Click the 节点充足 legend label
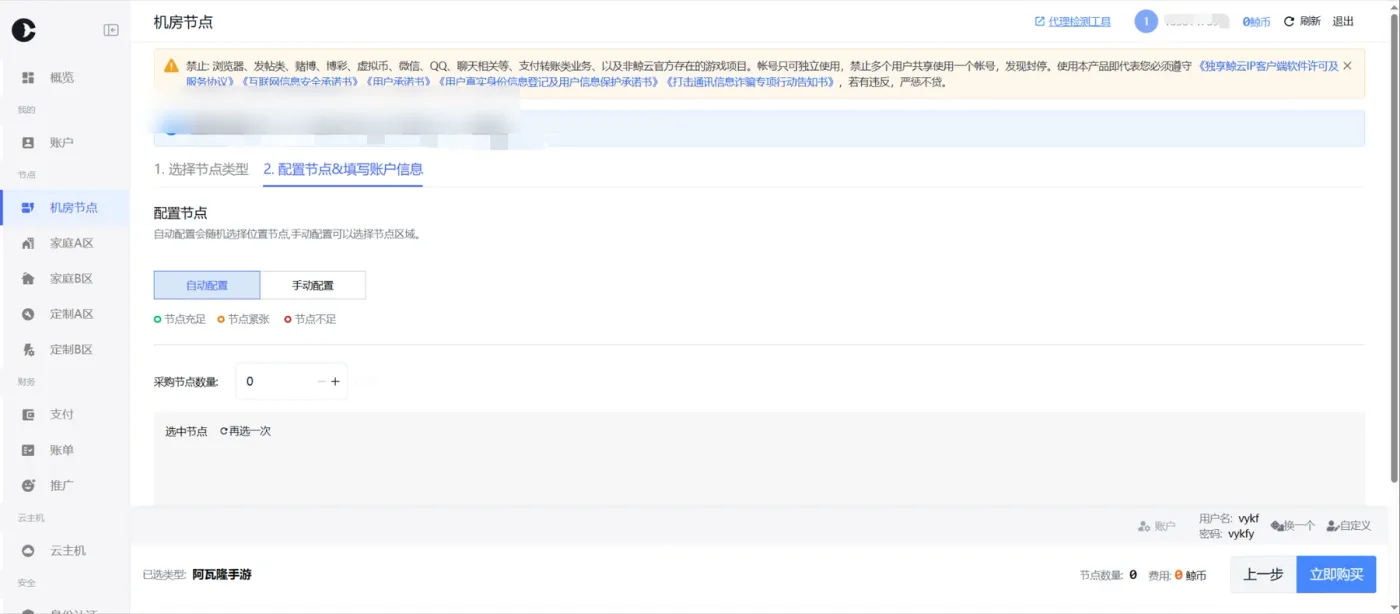 pos(185,319)
